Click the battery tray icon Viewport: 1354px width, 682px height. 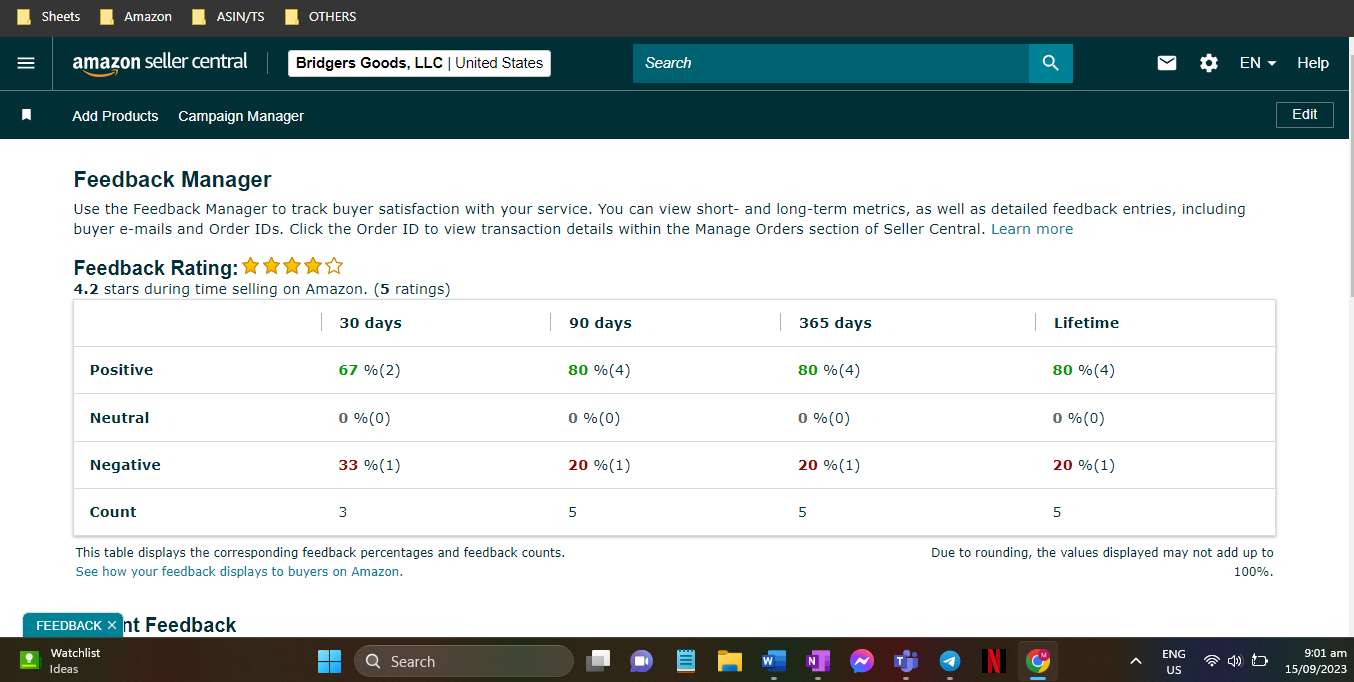click(x=1260, y=661)
